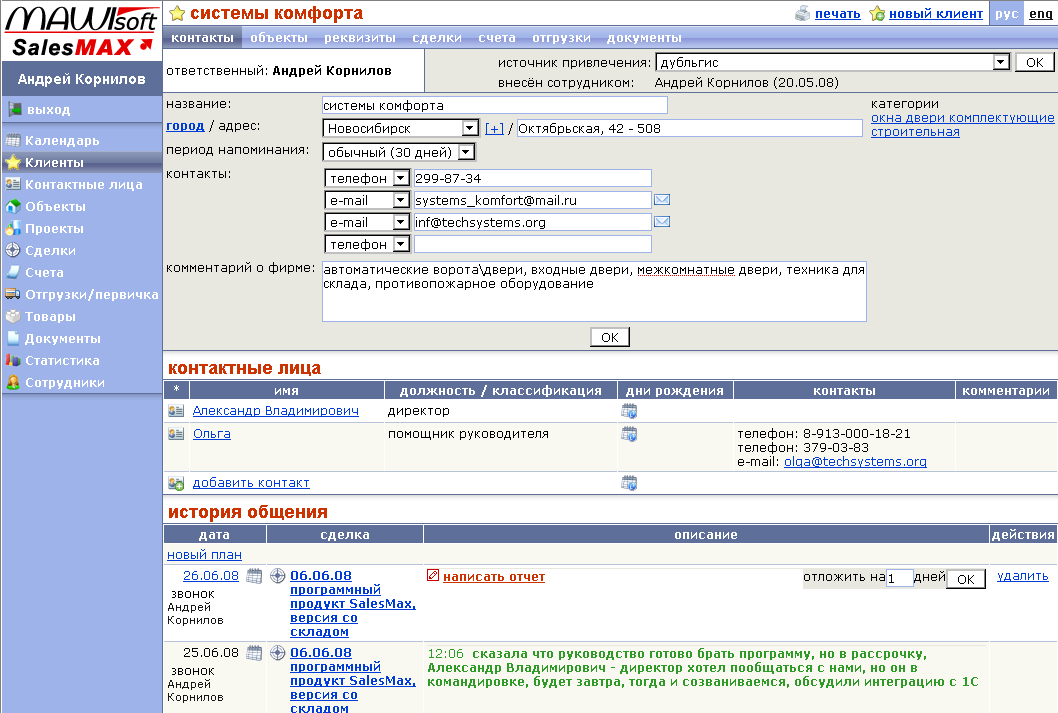Viewport: 1058px width, 713px height.
Task: Click OK beside источник привлечения
Action: coord(1034,63)
